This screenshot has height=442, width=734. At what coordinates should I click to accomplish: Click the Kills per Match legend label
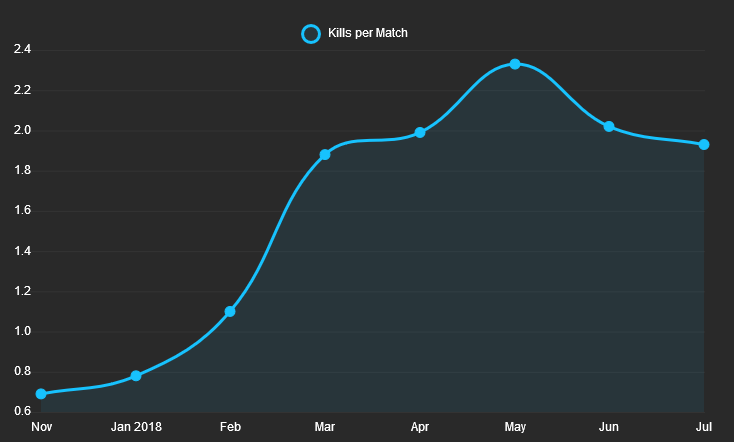click(367, 33)
